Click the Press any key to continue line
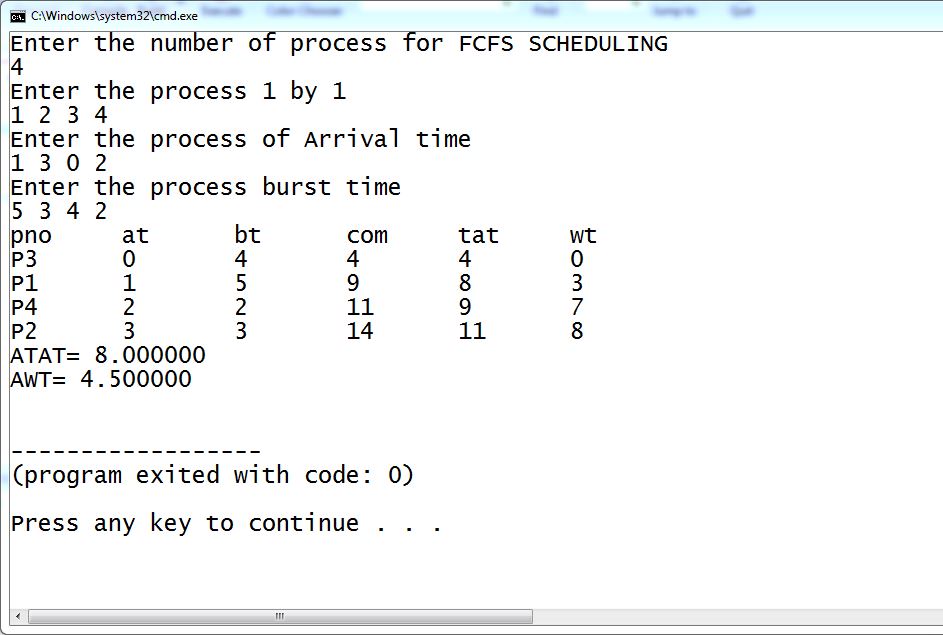The image size is (943, 635). 227,523
